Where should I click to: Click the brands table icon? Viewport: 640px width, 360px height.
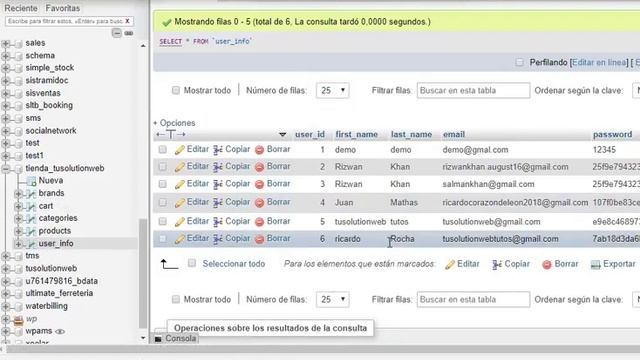tap(31, 193)
